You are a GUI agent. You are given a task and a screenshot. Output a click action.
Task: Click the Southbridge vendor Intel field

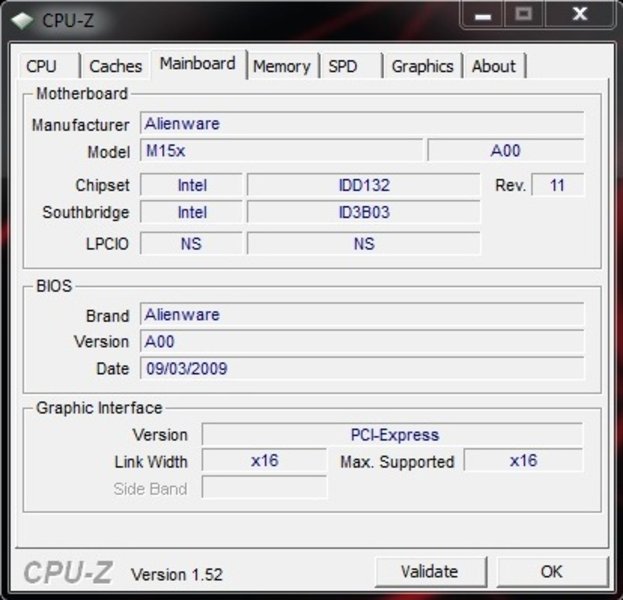[192, 212]
